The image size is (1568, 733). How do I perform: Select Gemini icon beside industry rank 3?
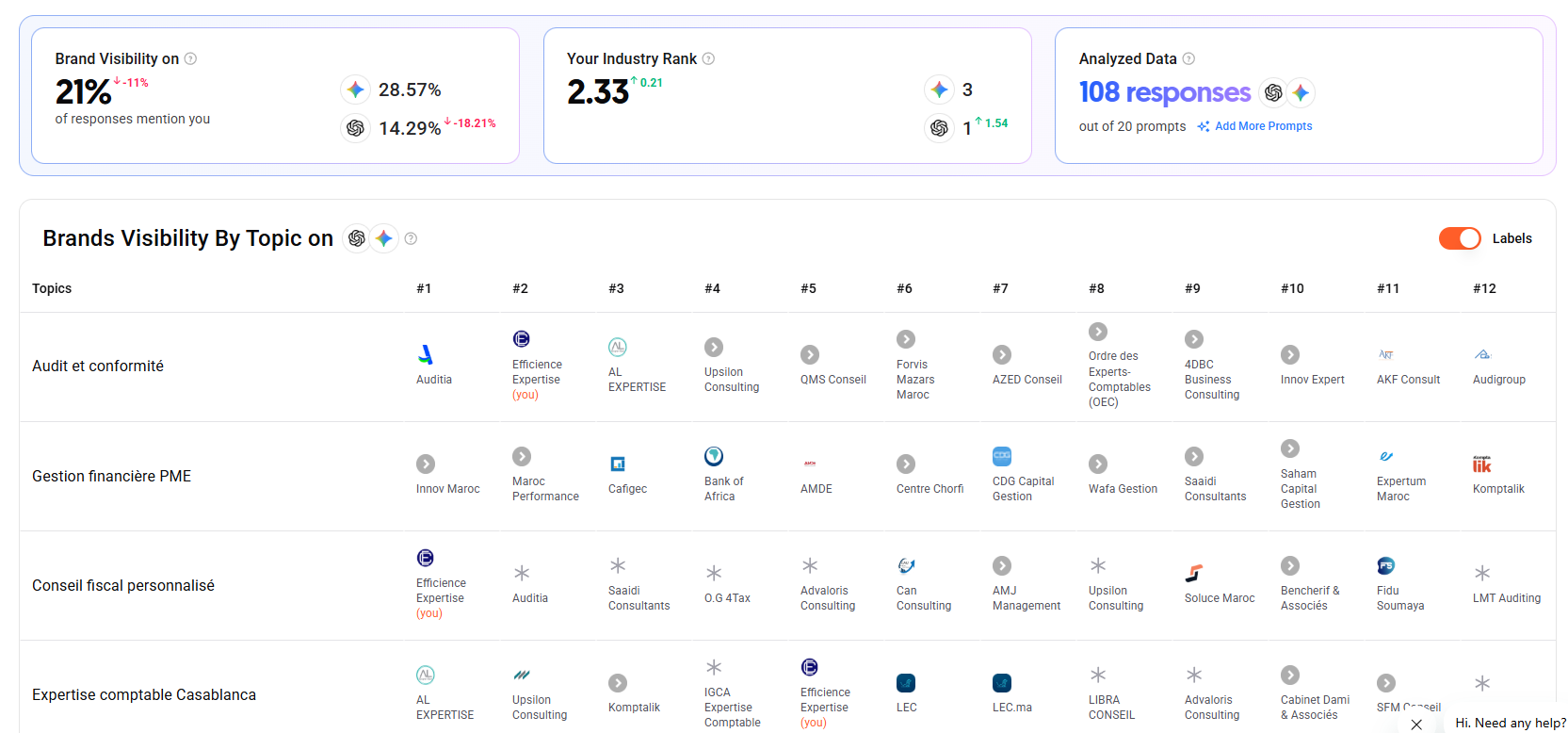[939, 90]
